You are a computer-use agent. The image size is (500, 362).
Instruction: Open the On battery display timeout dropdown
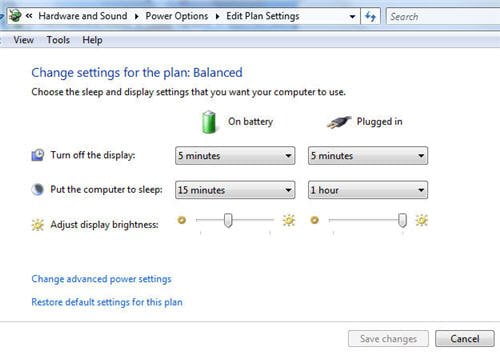click(x=235, y=156)
